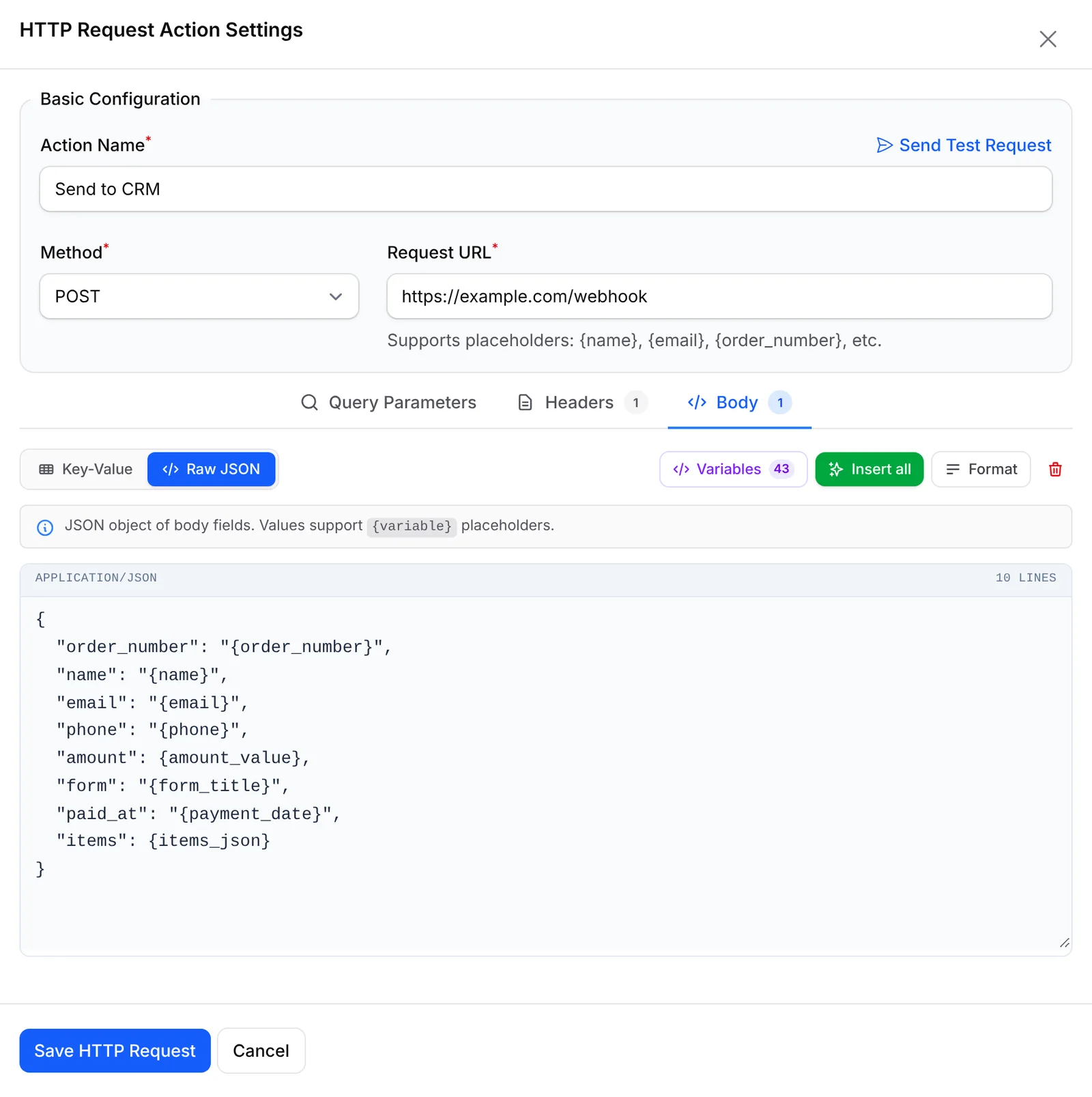Click the code icon in Variables button
Image resolution: width=1092 pixels, height=1097 pixels.
(681, 469)
